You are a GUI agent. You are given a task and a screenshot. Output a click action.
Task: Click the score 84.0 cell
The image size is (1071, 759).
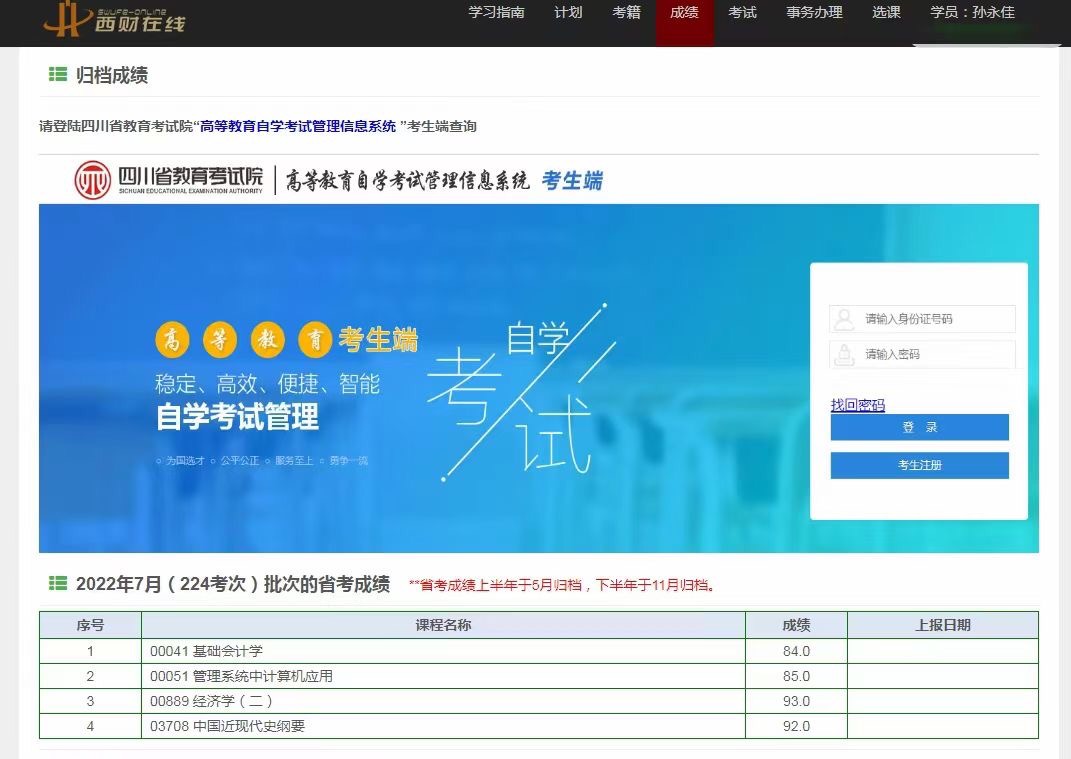click(x=796, y=651)
